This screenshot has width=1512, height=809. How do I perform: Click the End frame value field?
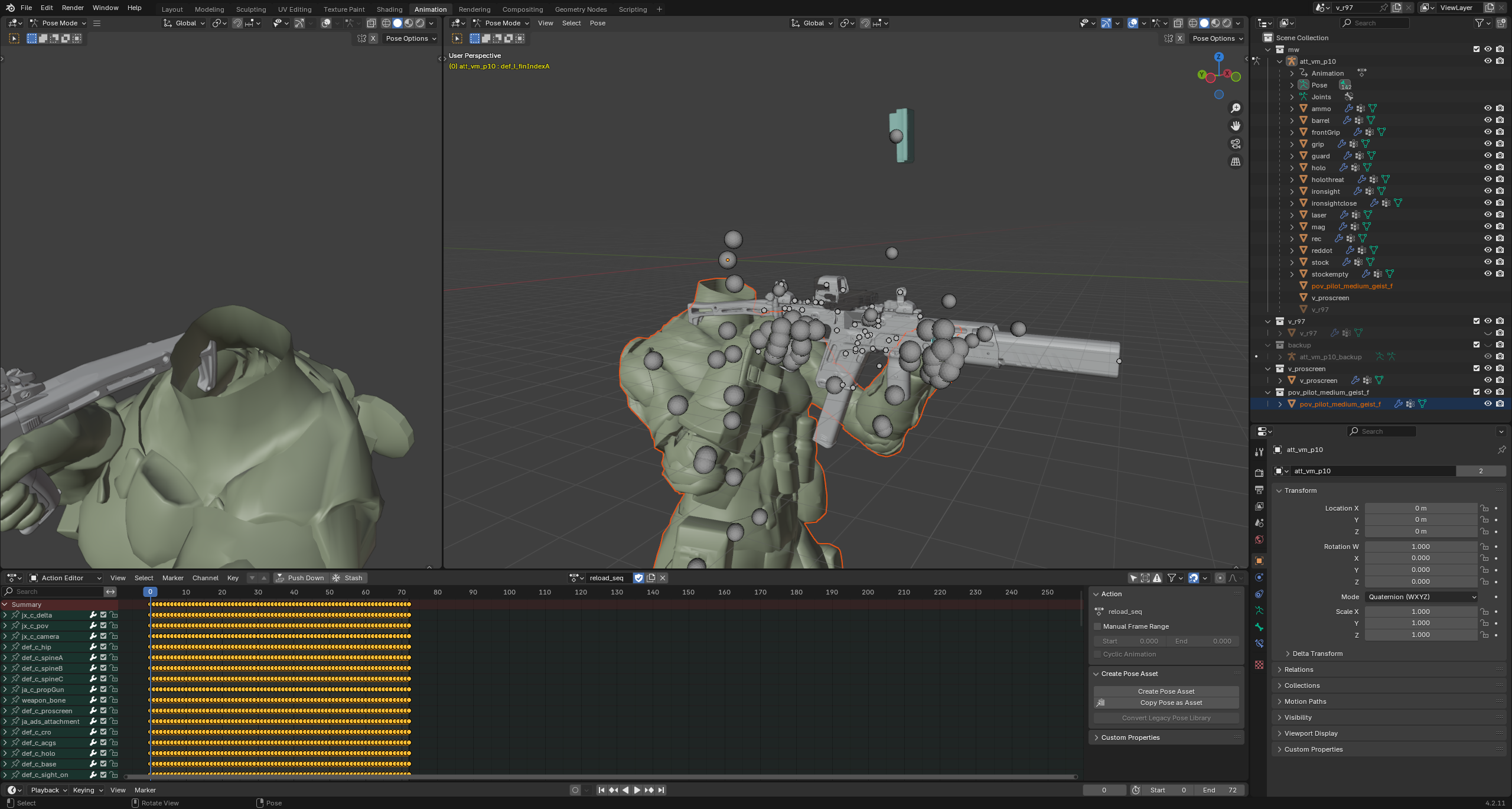click(1220, 790)
